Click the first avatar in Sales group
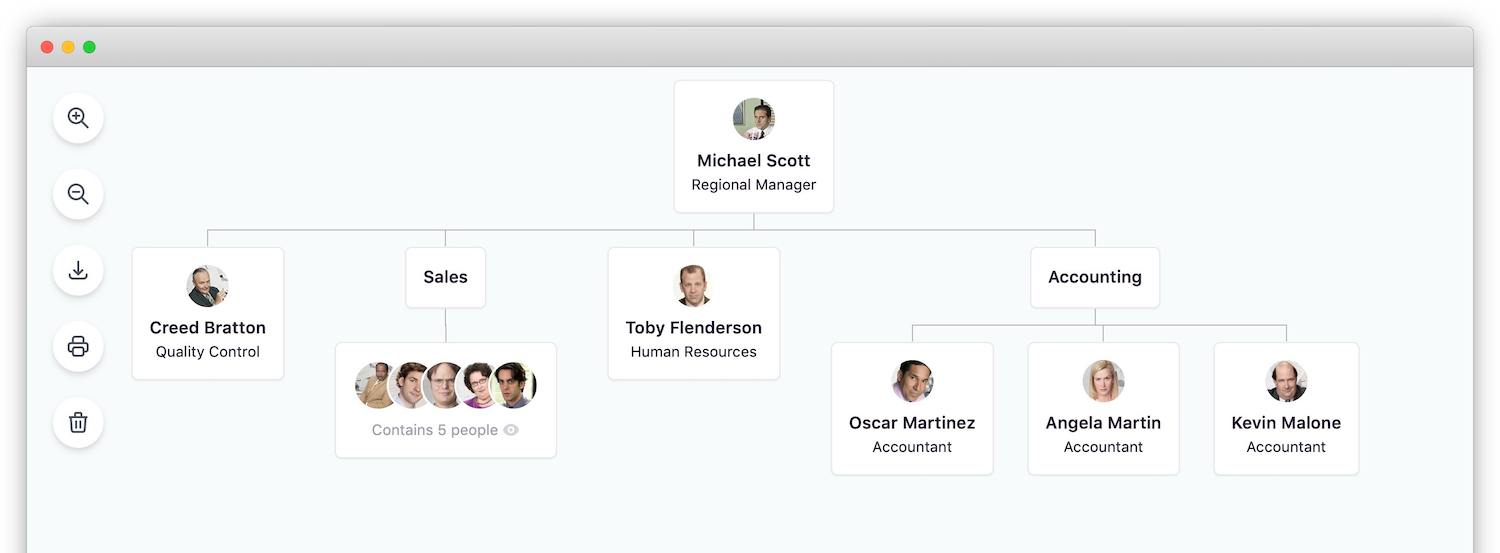Viewport: 1500px width, 553px height. tap(376, 385)
